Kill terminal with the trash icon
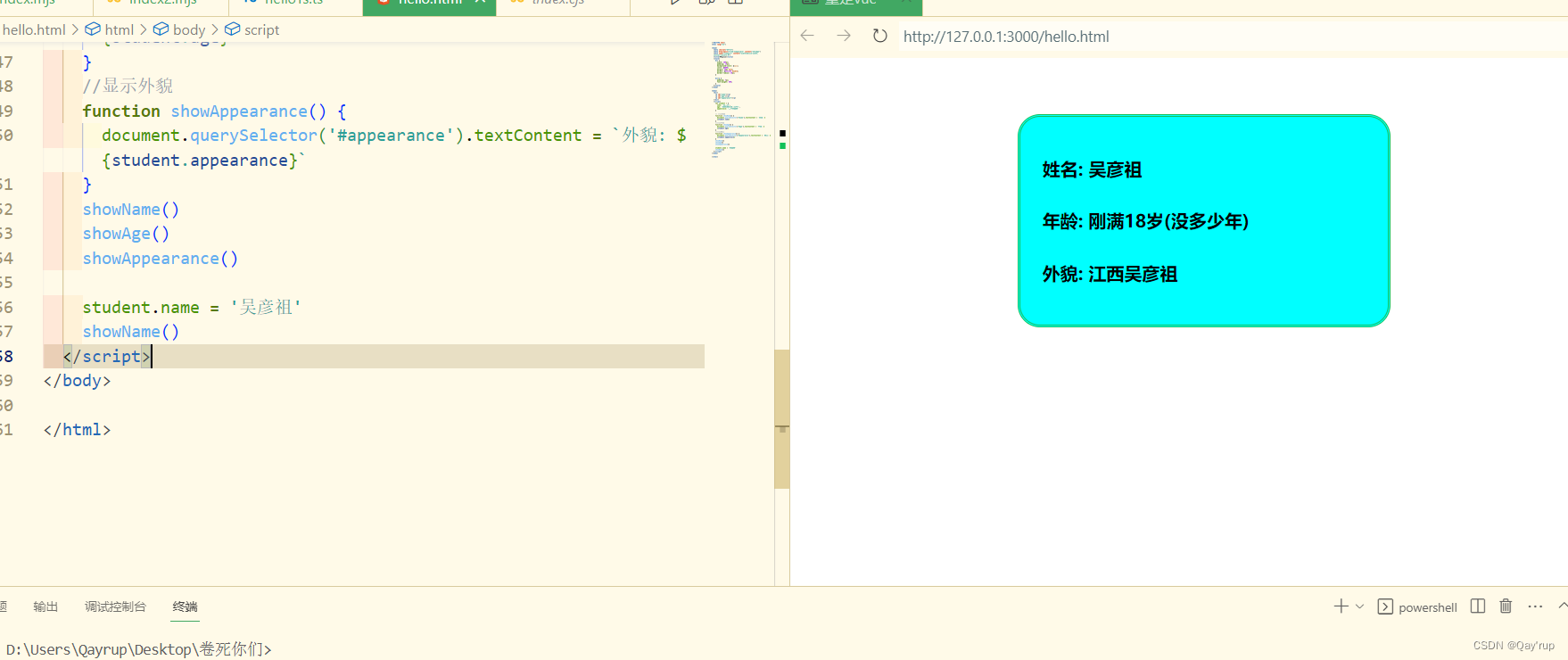 [1506, 606]
